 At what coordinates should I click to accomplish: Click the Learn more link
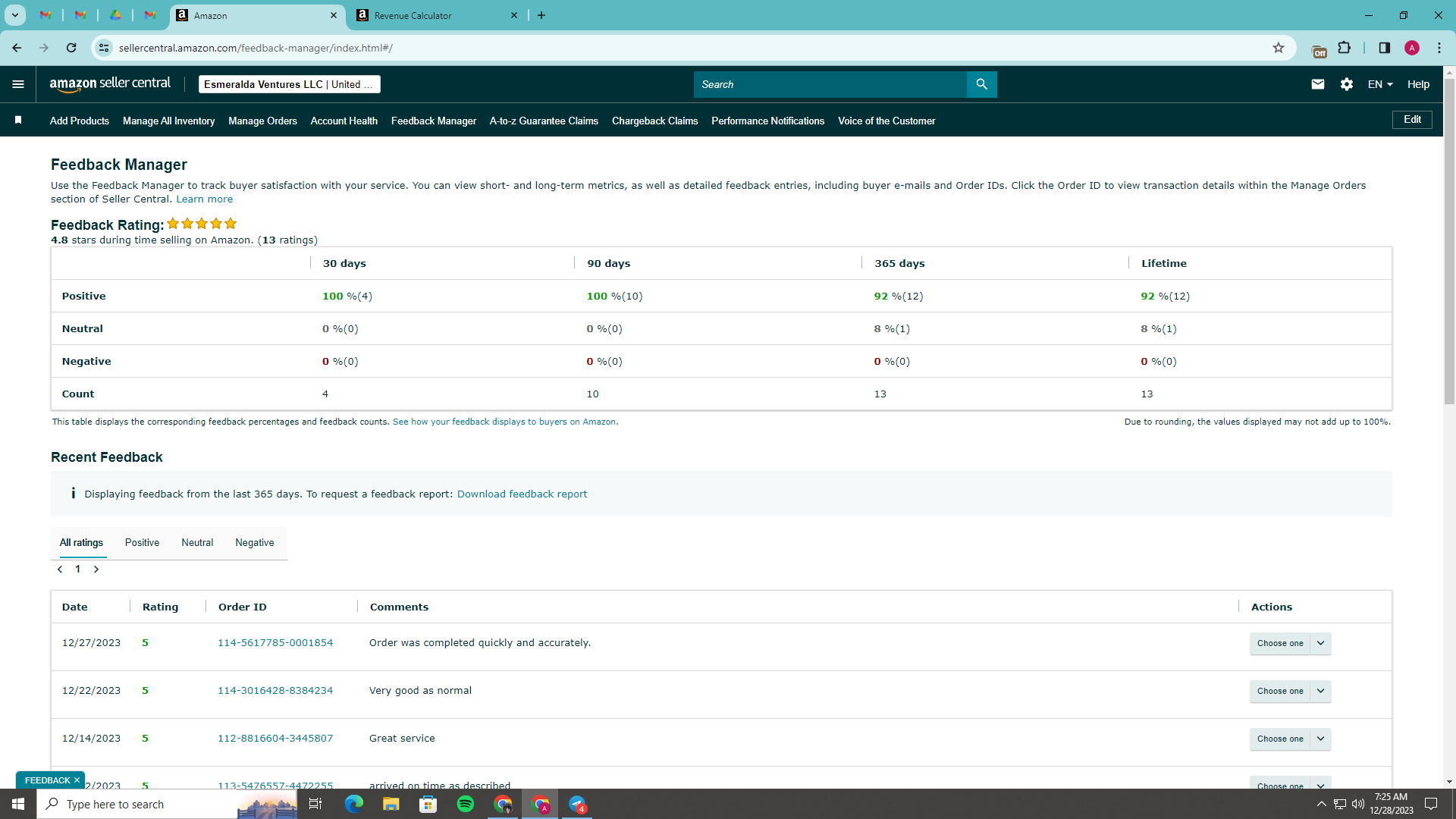(204, 199)
